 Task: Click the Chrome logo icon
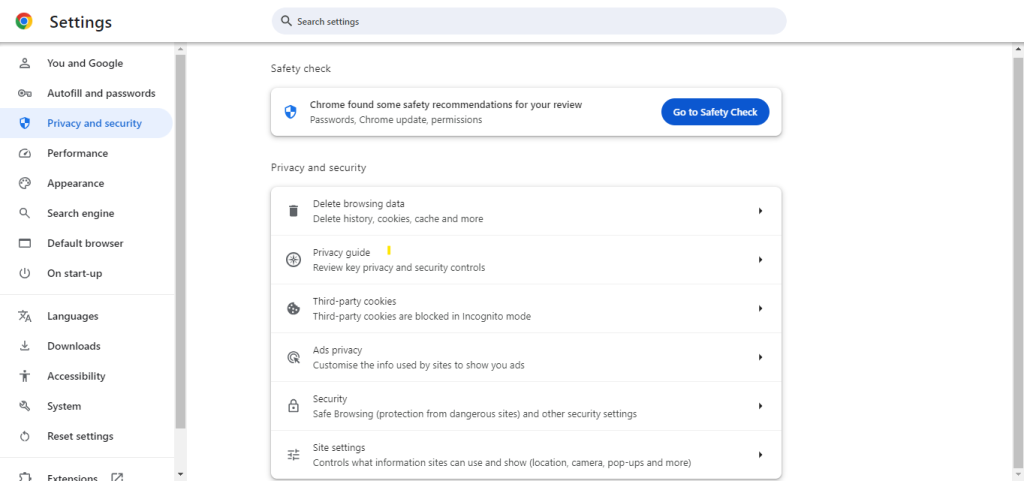pos(24,22)
